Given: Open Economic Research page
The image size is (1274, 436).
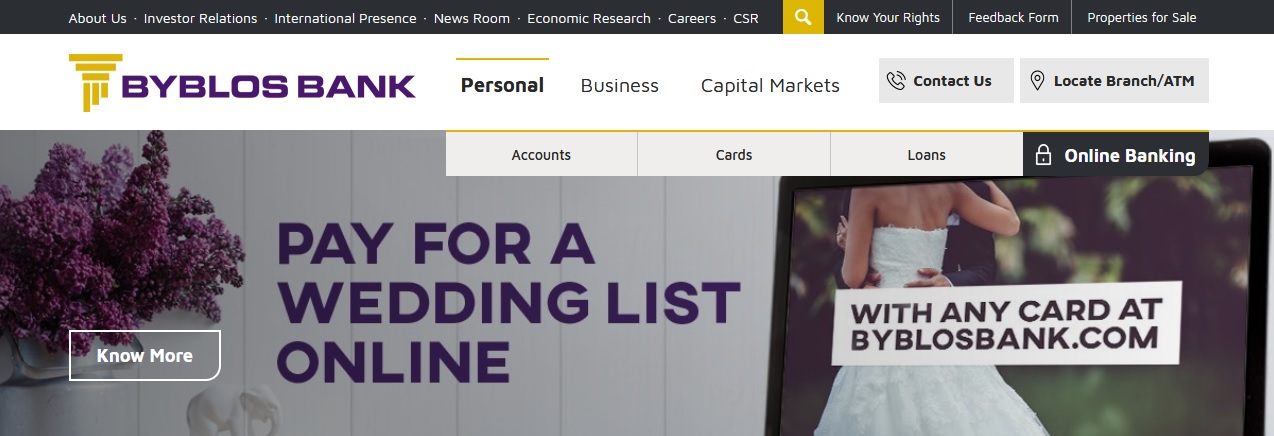Looking at the screenshot, I should pos(588,18).
